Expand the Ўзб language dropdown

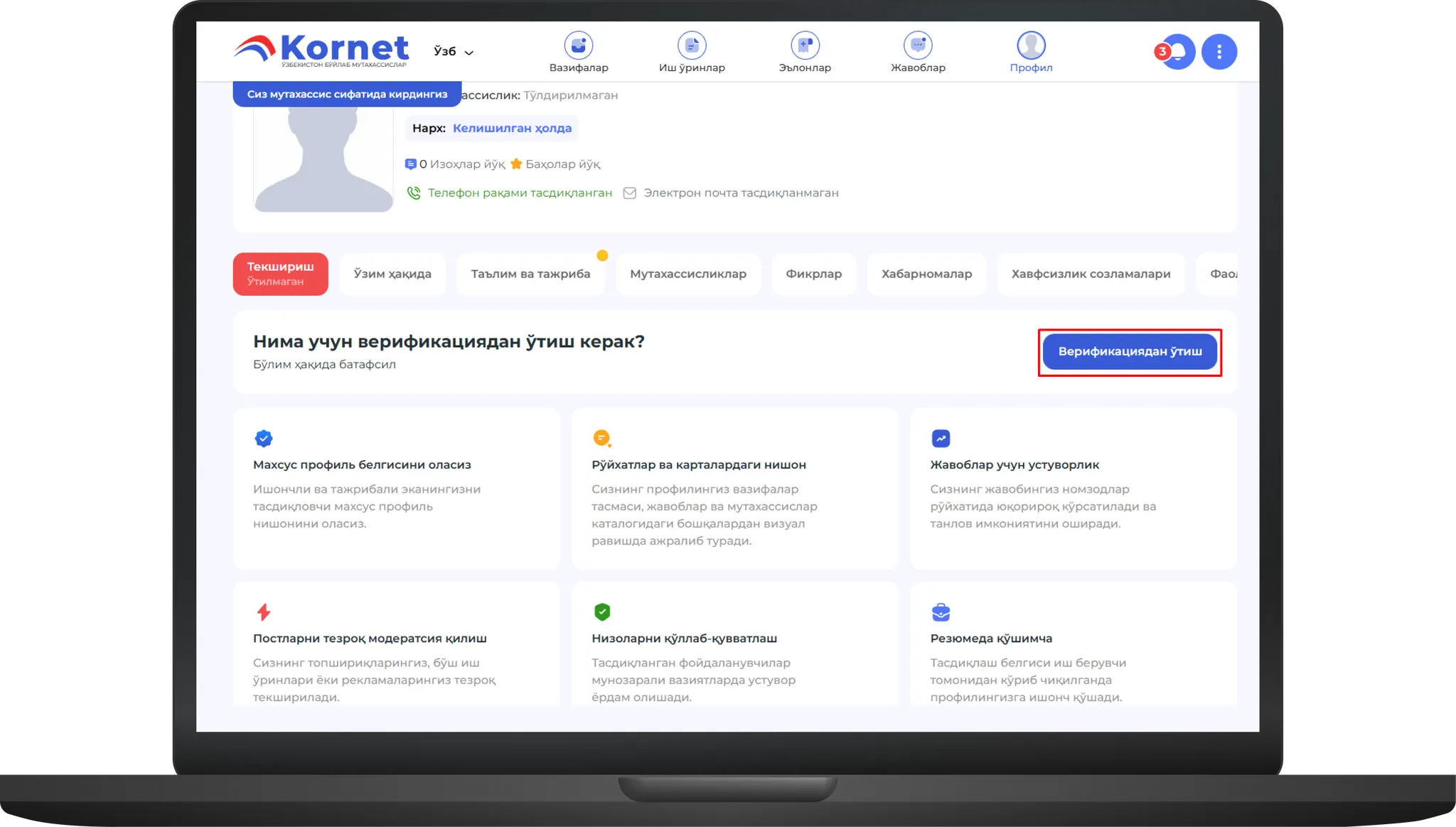click(454, 52)
